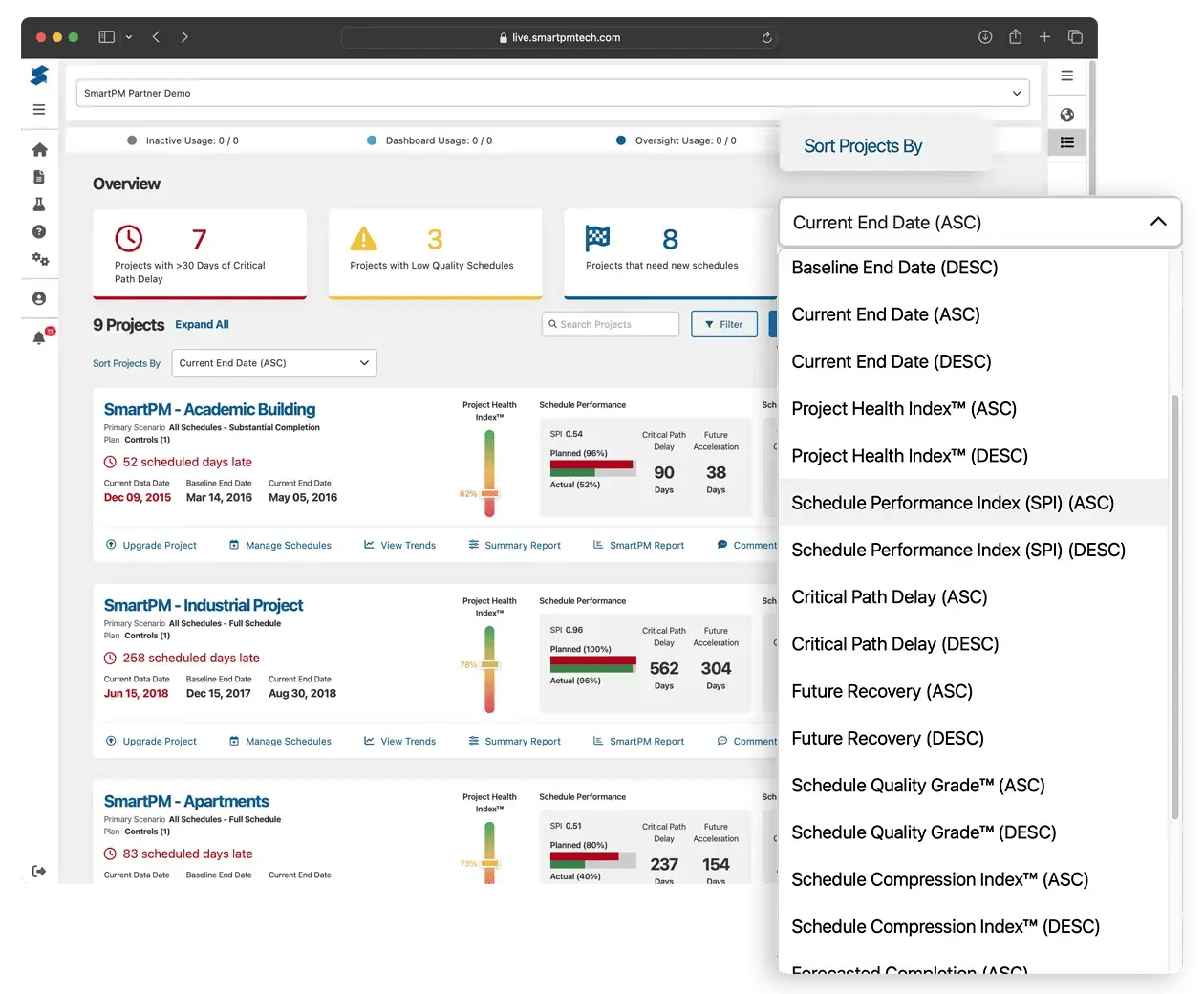1204x994 pixels.
Task: Open Summary Report for Industrial Project
Action: coord(514,742)
